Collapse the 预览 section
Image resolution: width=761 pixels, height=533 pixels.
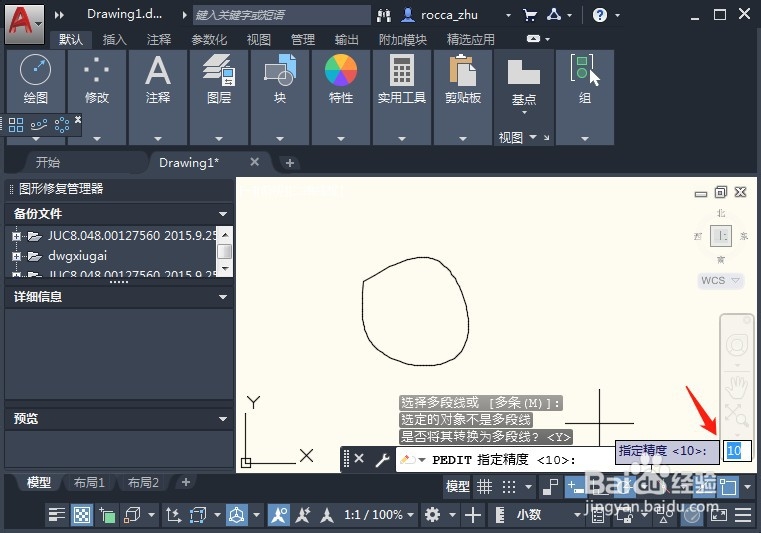pyautogui.click(x=223, y=418)
